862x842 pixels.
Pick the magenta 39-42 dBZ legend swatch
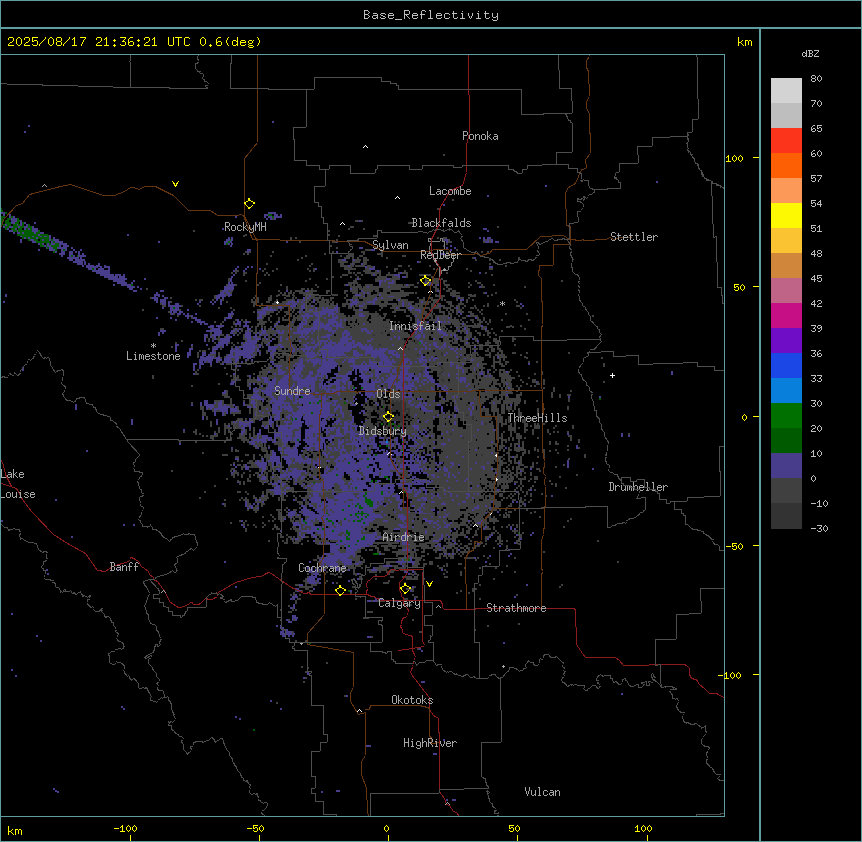click(x=786, y=315)
